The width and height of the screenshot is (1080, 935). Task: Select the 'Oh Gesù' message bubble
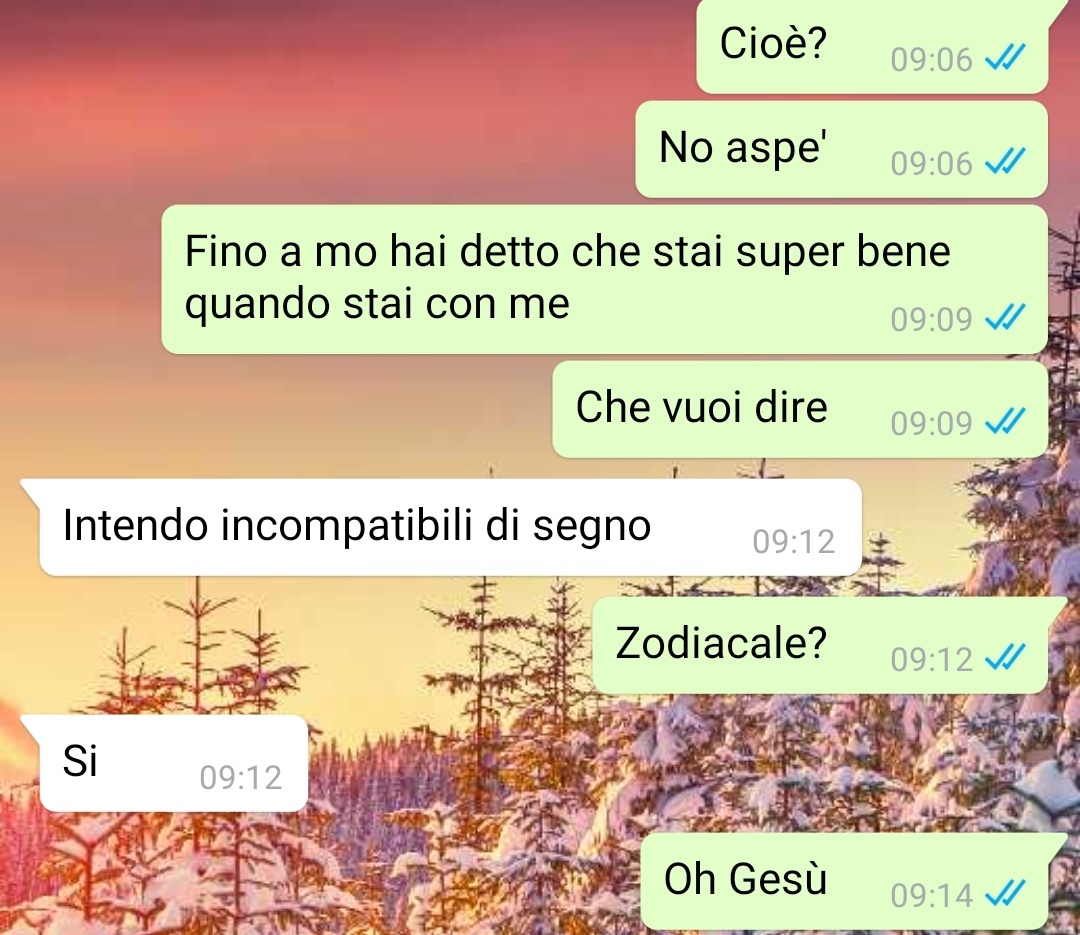(844, 881)
